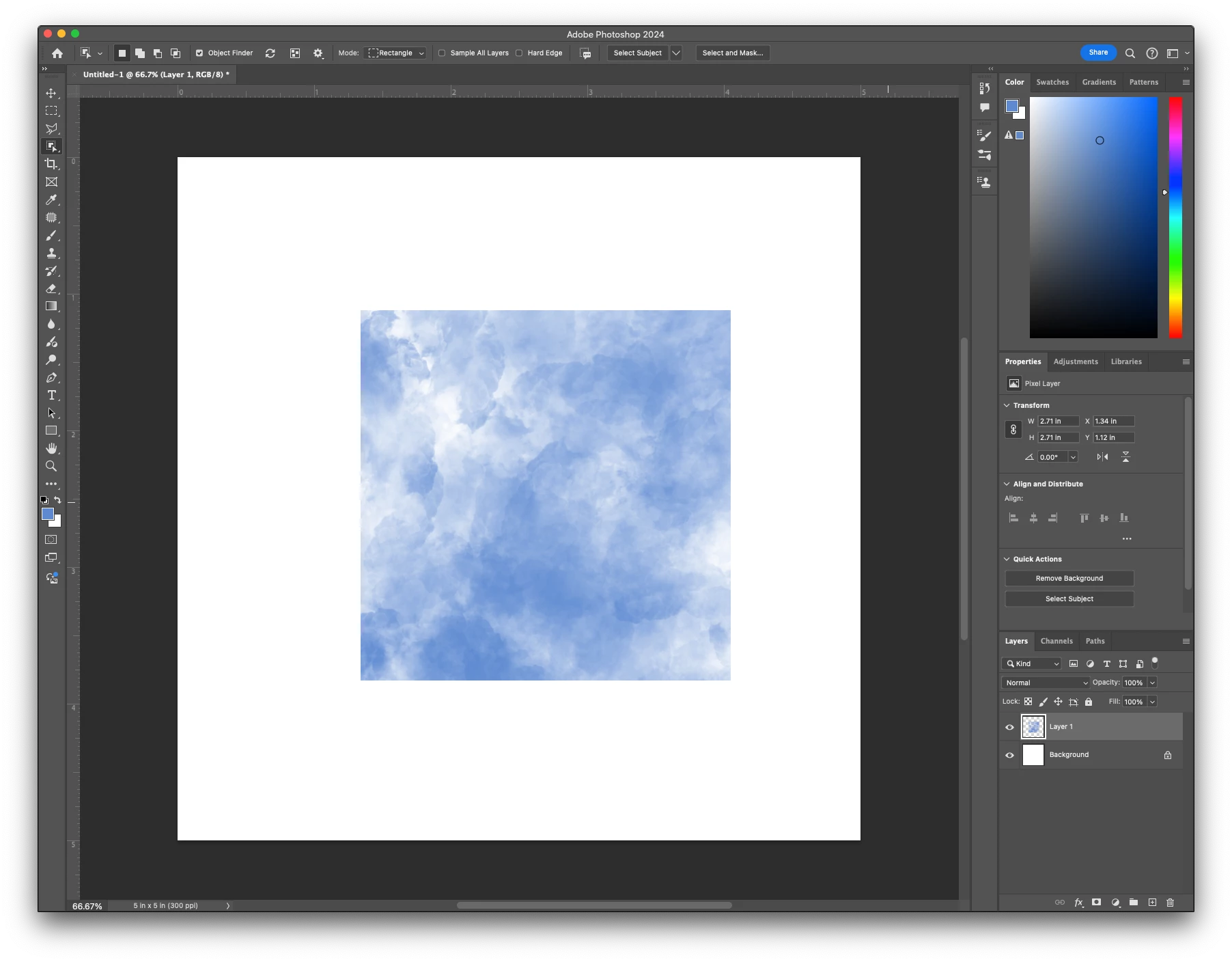Open the Fill dropdown arrow
This screenshot has height=962, width=1232.
click(1152, 702)
